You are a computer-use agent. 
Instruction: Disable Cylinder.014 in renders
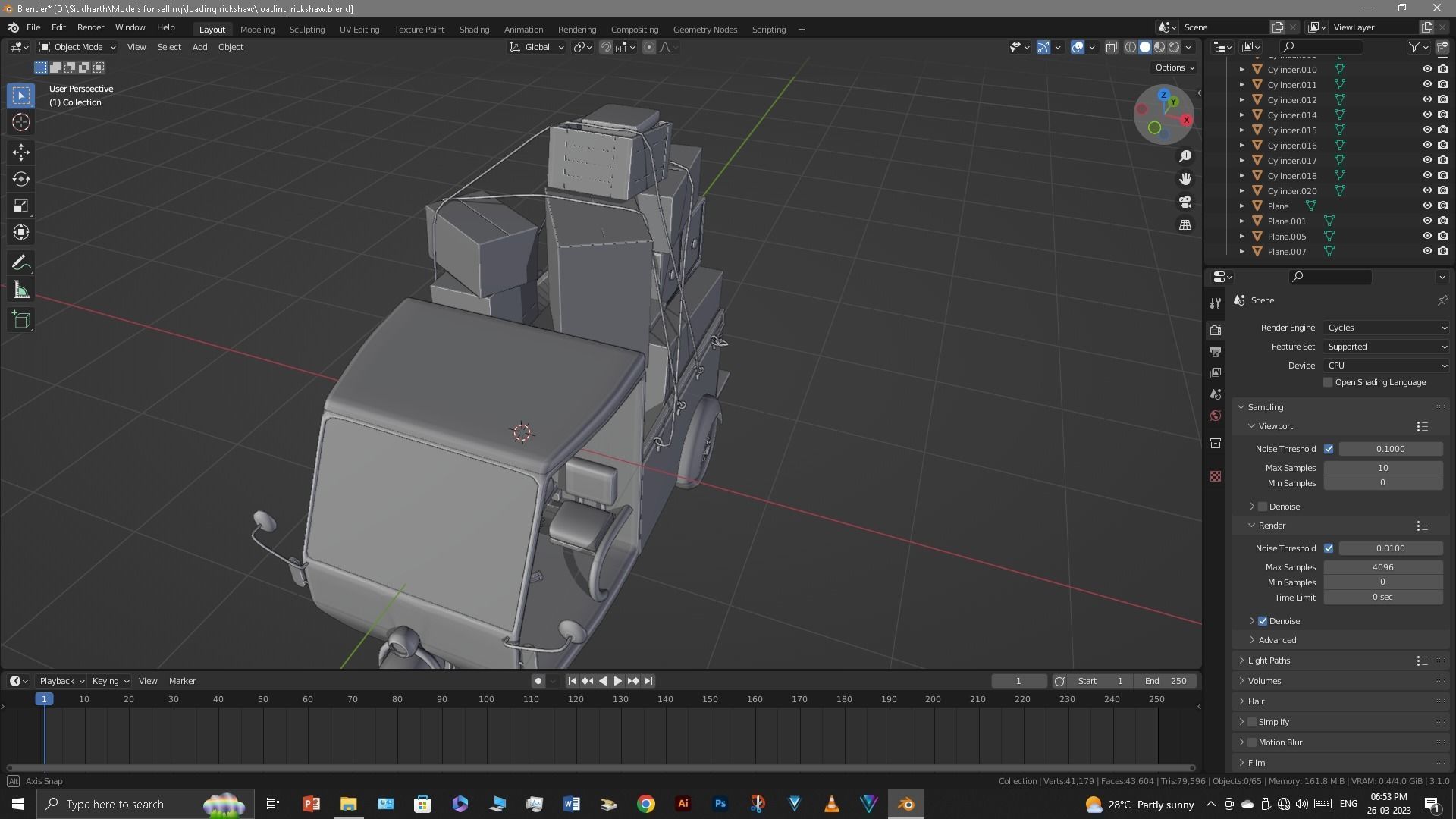point(1442,115)
